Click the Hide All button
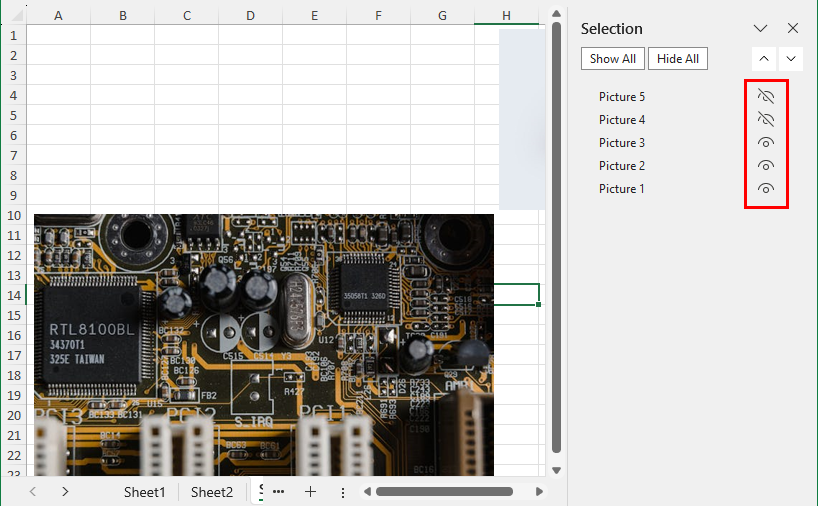This screenshot has width=818, height=506. tap(678, 58)
